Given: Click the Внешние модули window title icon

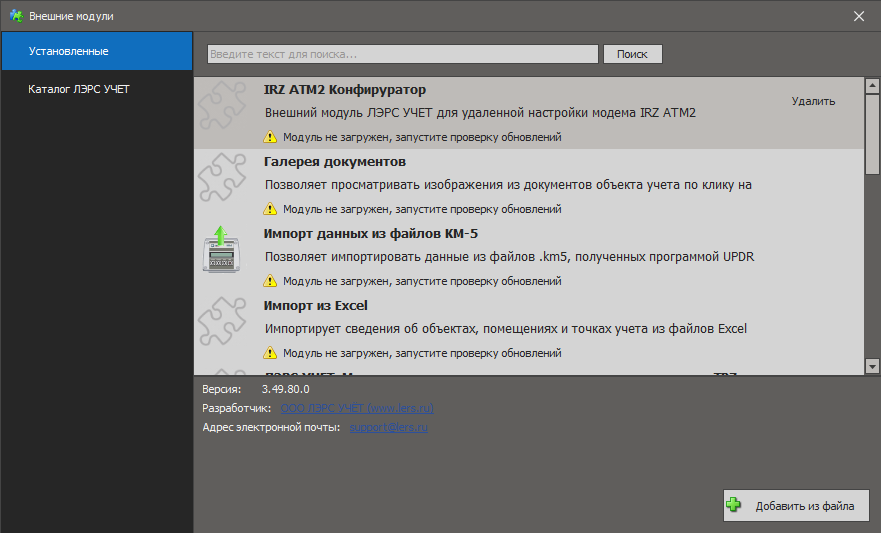Looking at the screenshot, I should pos(16,16).
